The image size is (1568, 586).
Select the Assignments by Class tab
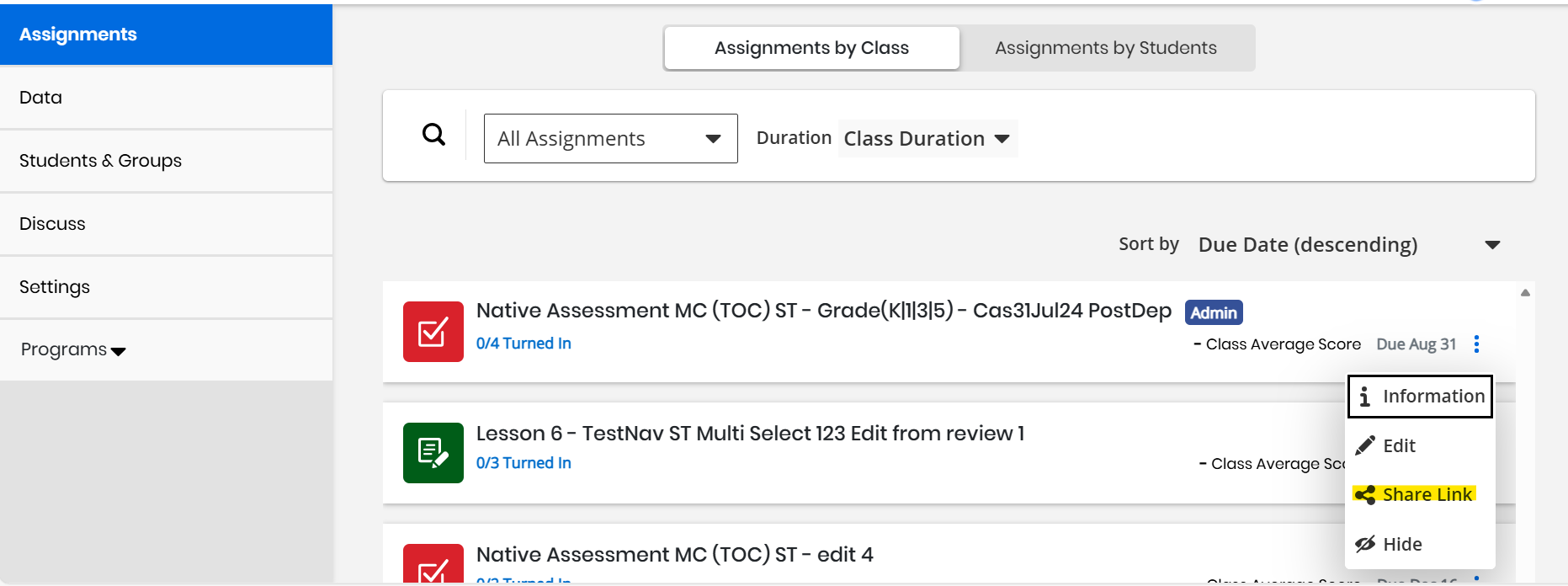pyautogui.click(x=811, y=48)
